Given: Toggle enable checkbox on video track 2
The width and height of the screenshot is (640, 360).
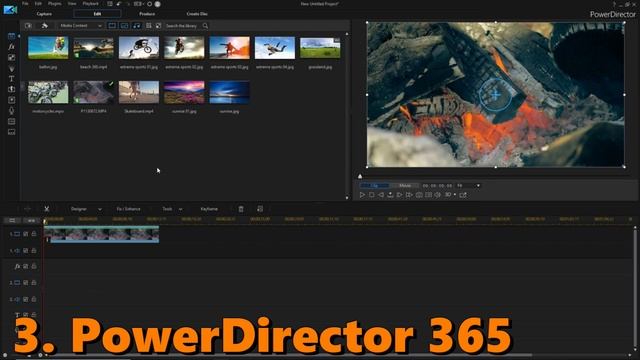Looking at the screenshot, I should point(26,282).
